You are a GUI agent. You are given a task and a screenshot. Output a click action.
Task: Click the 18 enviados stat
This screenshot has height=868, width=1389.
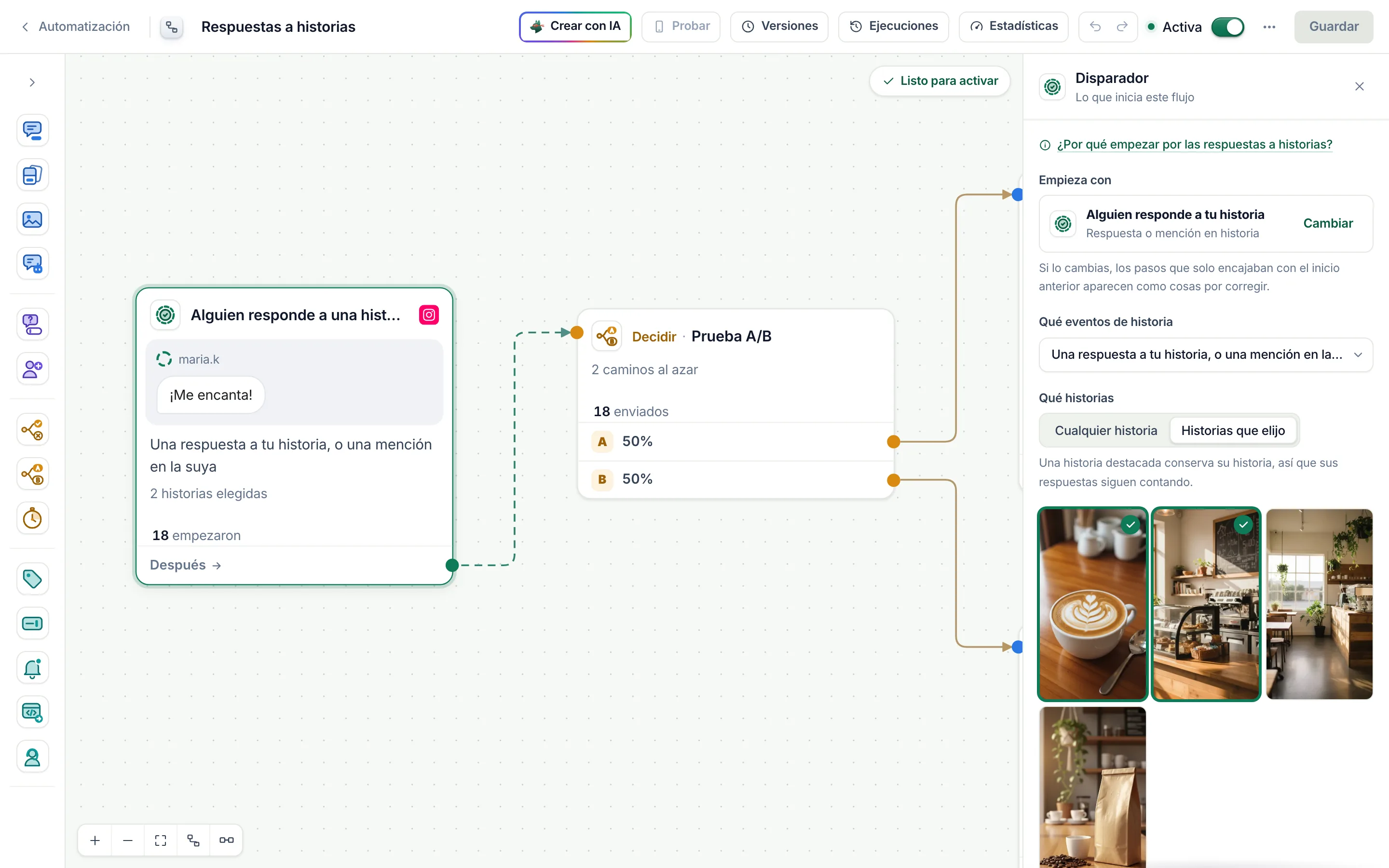point(630,412)
